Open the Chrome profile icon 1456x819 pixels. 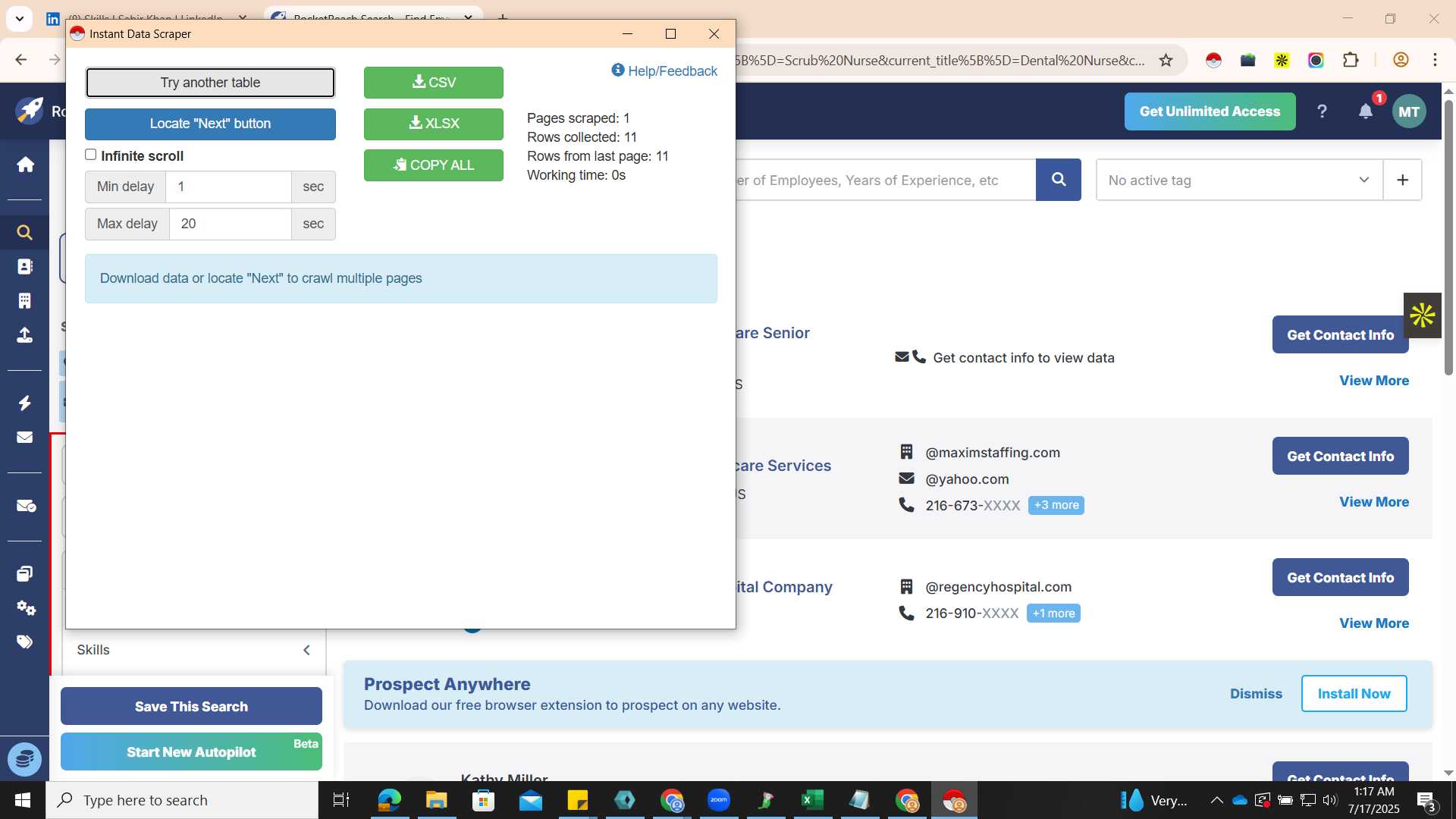pos(1401,60)
